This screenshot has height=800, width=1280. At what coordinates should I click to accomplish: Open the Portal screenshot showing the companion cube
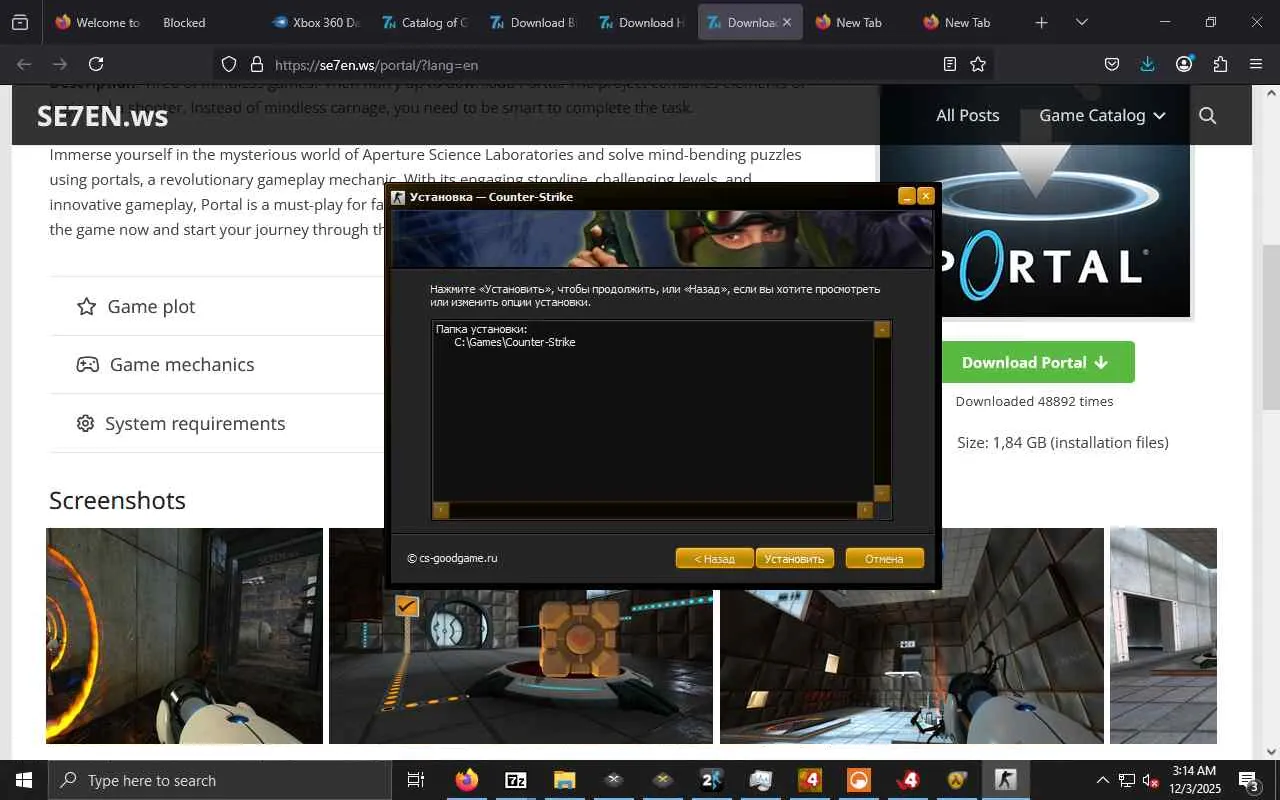pyautogui.click(x=521, y=665)
